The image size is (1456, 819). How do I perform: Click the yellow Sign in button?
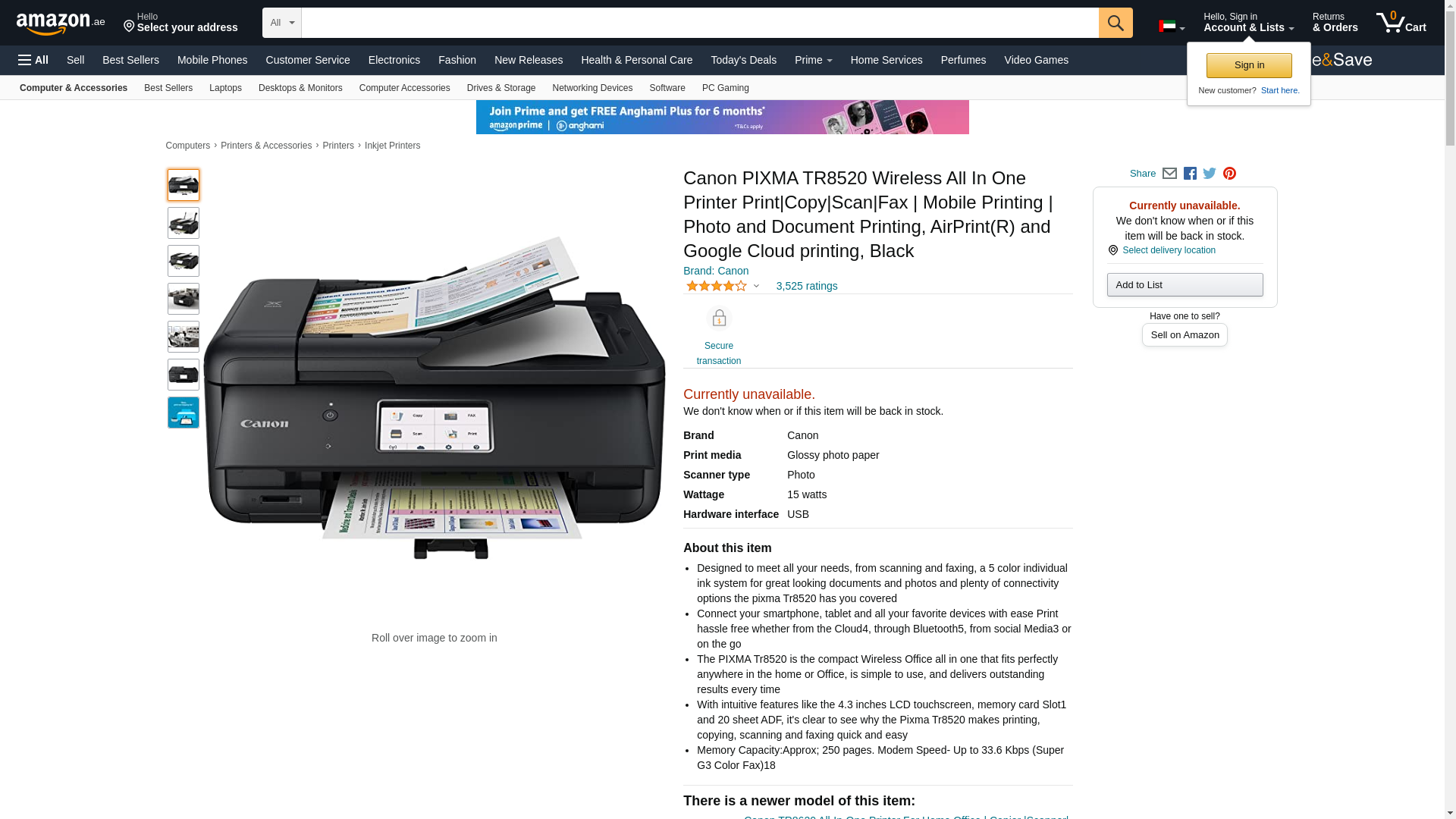[1249, 65]
